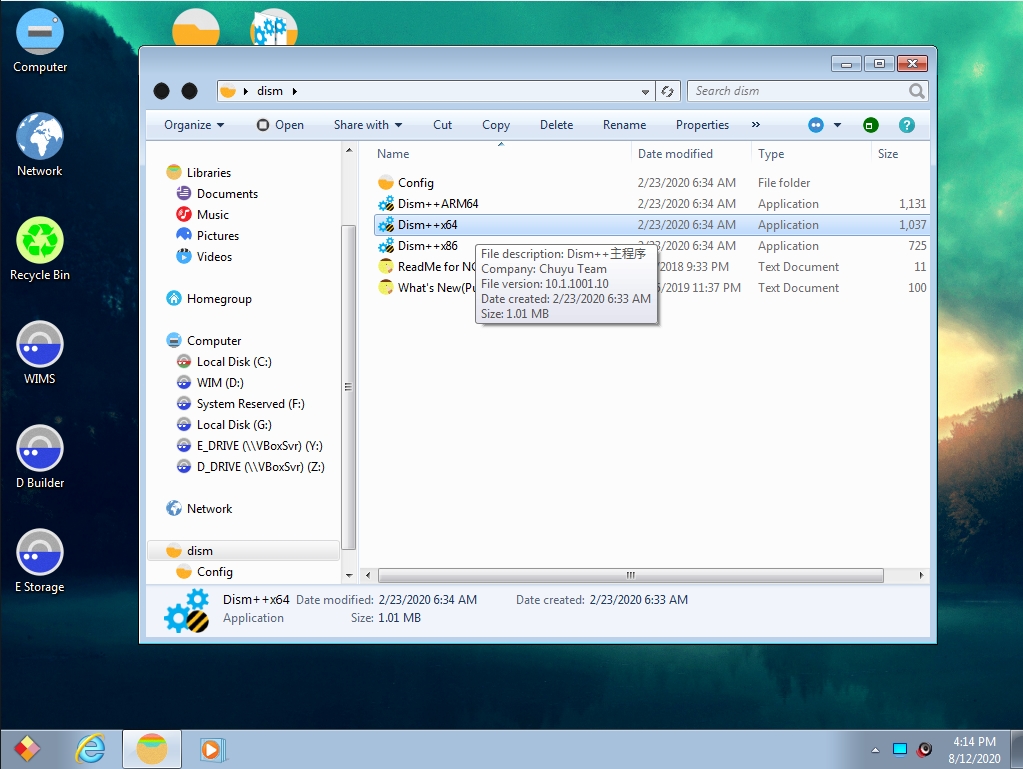Select E_DRIVE (\\VBoxSvr) (Y:) network drive
Viewport: 1023px width, 769px height.
pyautogui.click(x=260, y=446)
